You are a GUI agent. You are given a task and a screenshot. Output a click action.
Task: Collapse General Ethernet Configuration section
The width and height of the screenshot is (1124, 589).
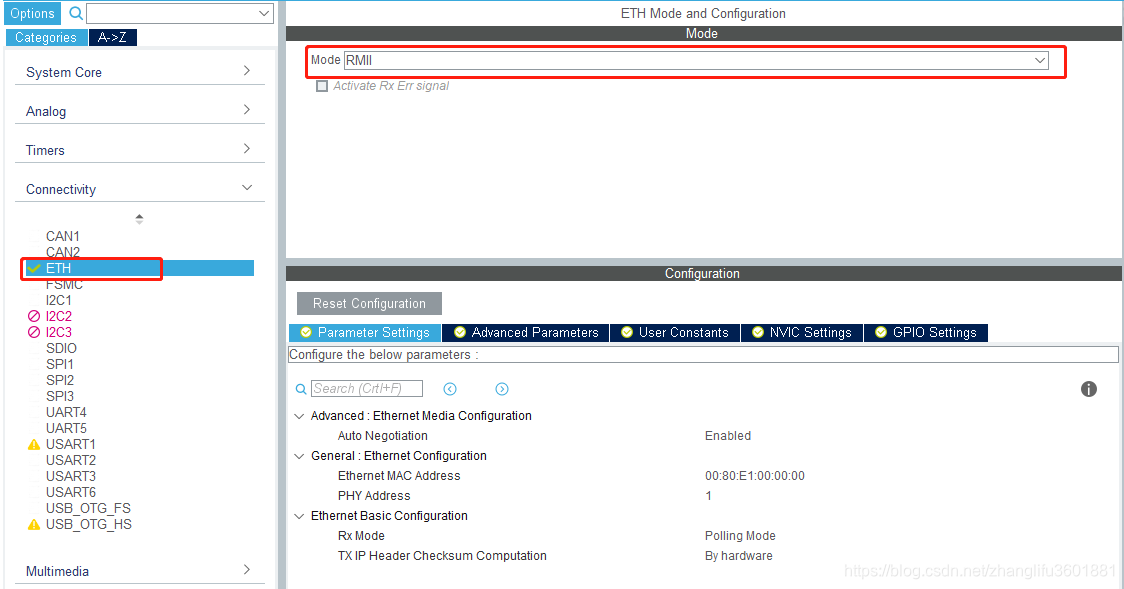click(x=298, y=455)
